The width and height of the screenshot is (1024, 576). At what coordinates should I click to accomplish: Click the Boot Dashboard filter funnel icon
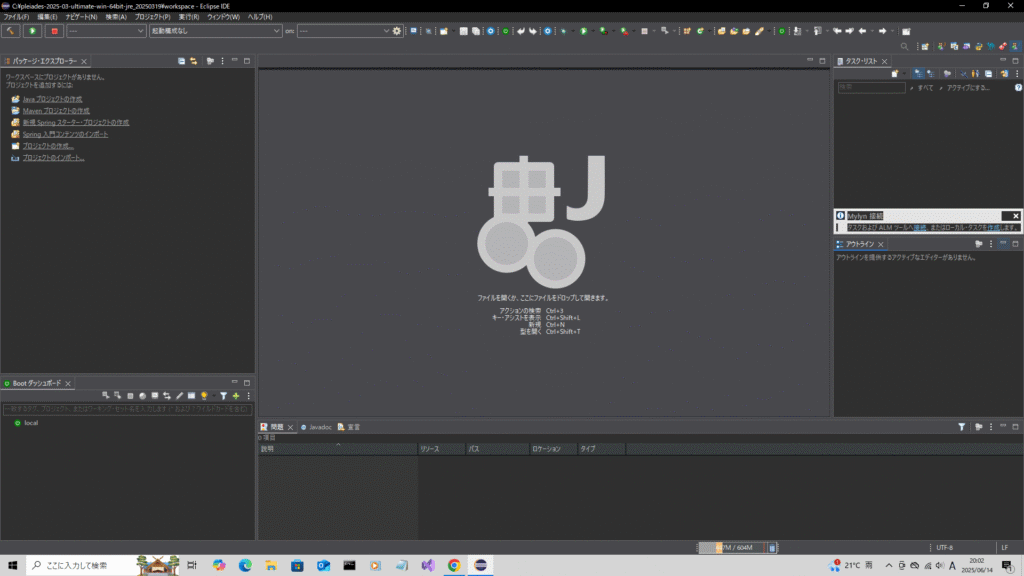(223, 396)
